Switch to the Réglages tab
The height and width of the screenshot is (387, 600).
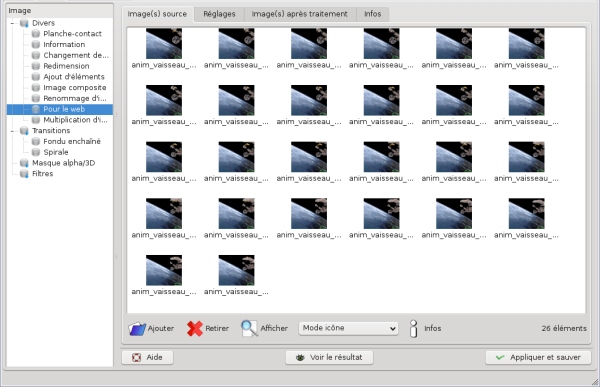point(219,14)
